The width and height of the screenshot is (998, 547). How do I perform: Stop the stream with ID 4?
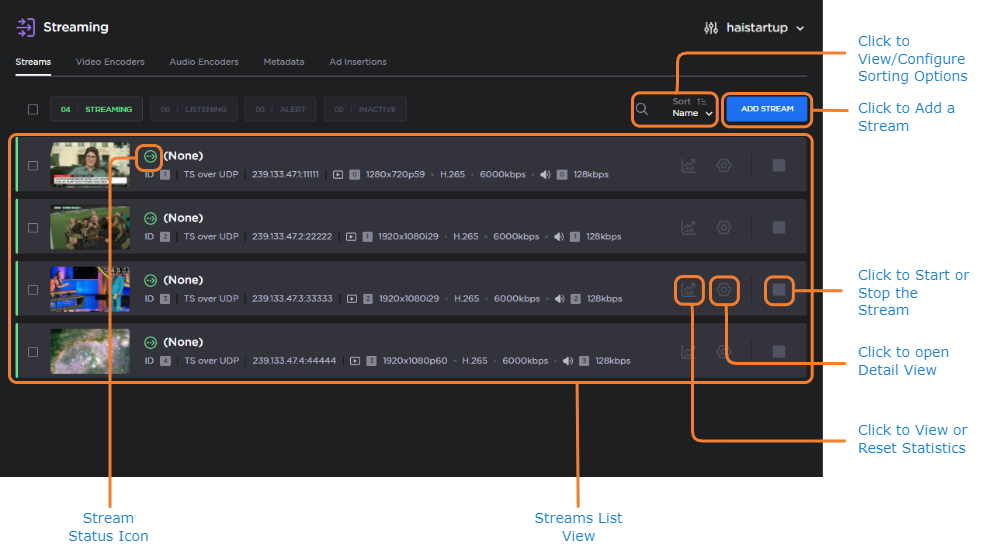779,352
